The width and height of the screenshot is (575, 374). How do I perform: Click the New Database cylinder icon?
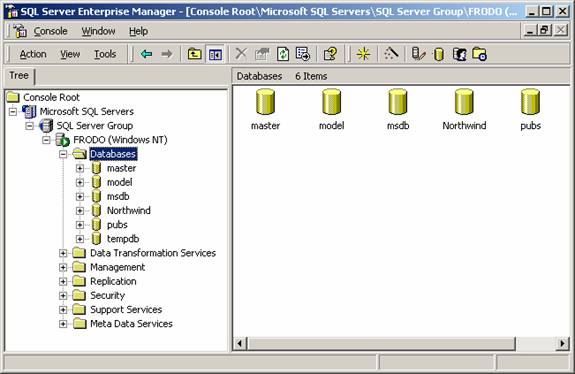(439, 55)
